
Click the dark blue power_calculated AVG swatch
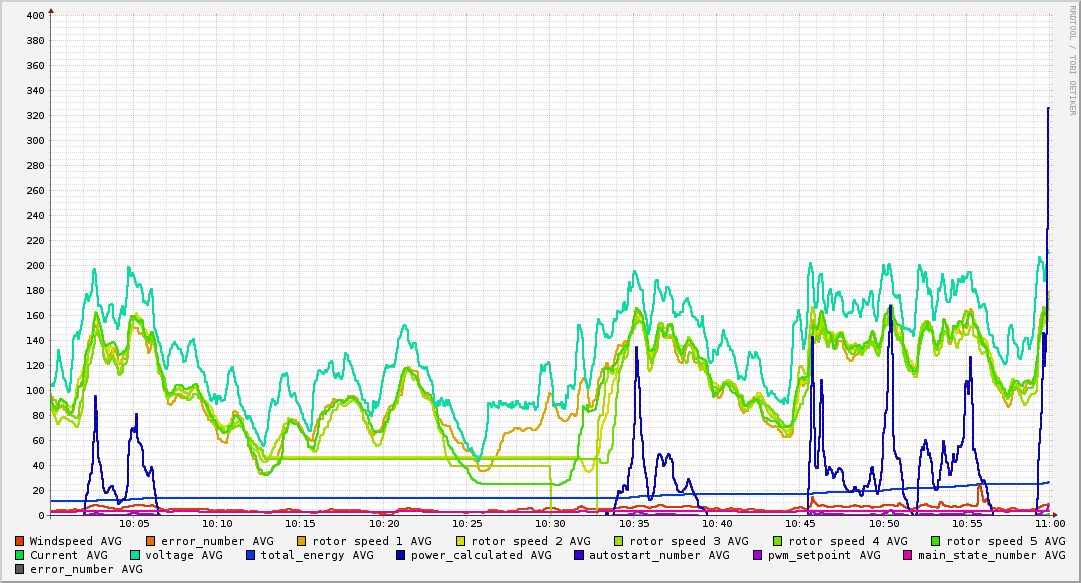[401, 555]
